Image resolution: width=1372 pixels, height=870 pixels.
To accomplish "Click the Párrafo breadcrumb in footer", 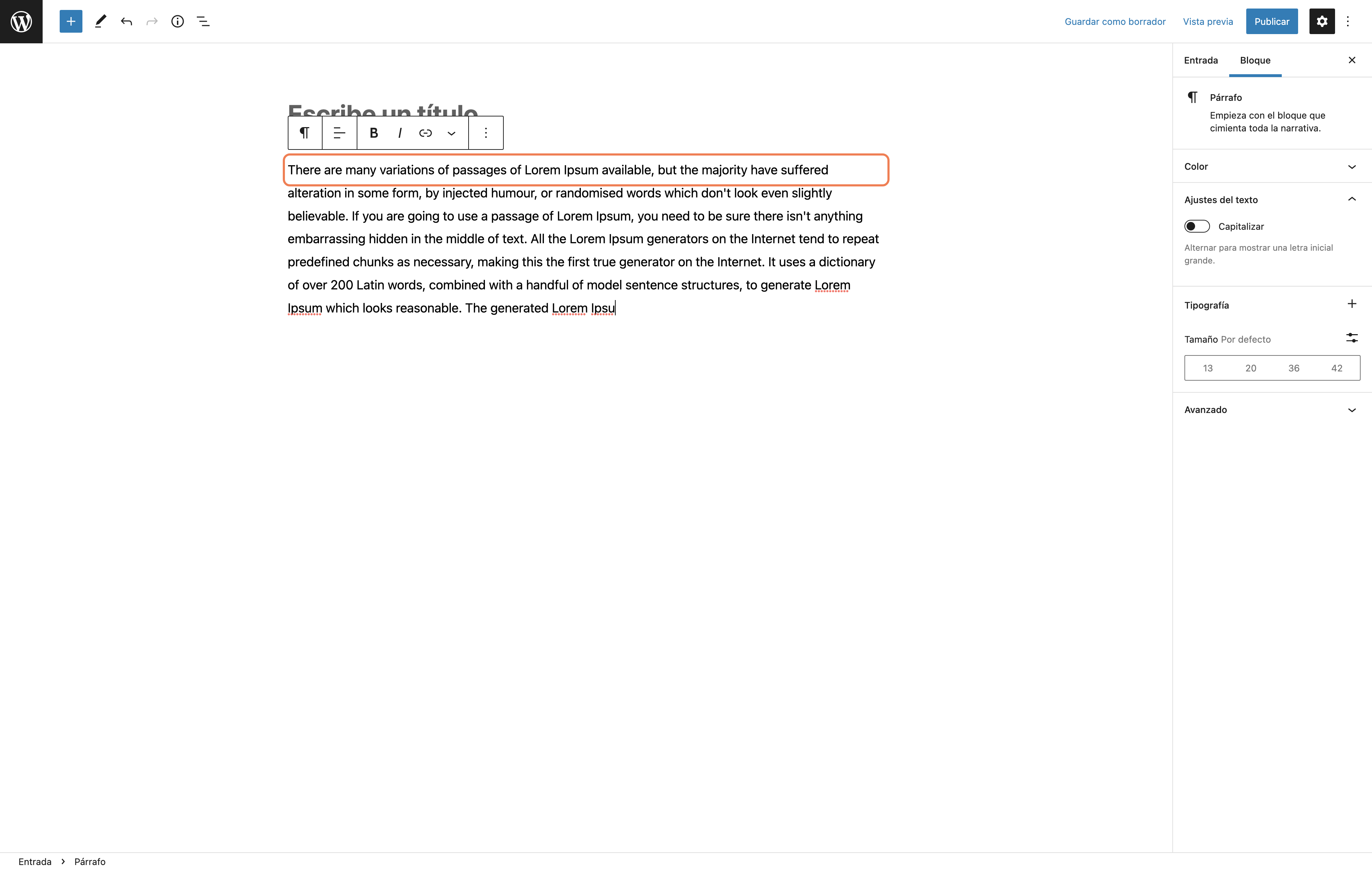I will coord(90,861).
